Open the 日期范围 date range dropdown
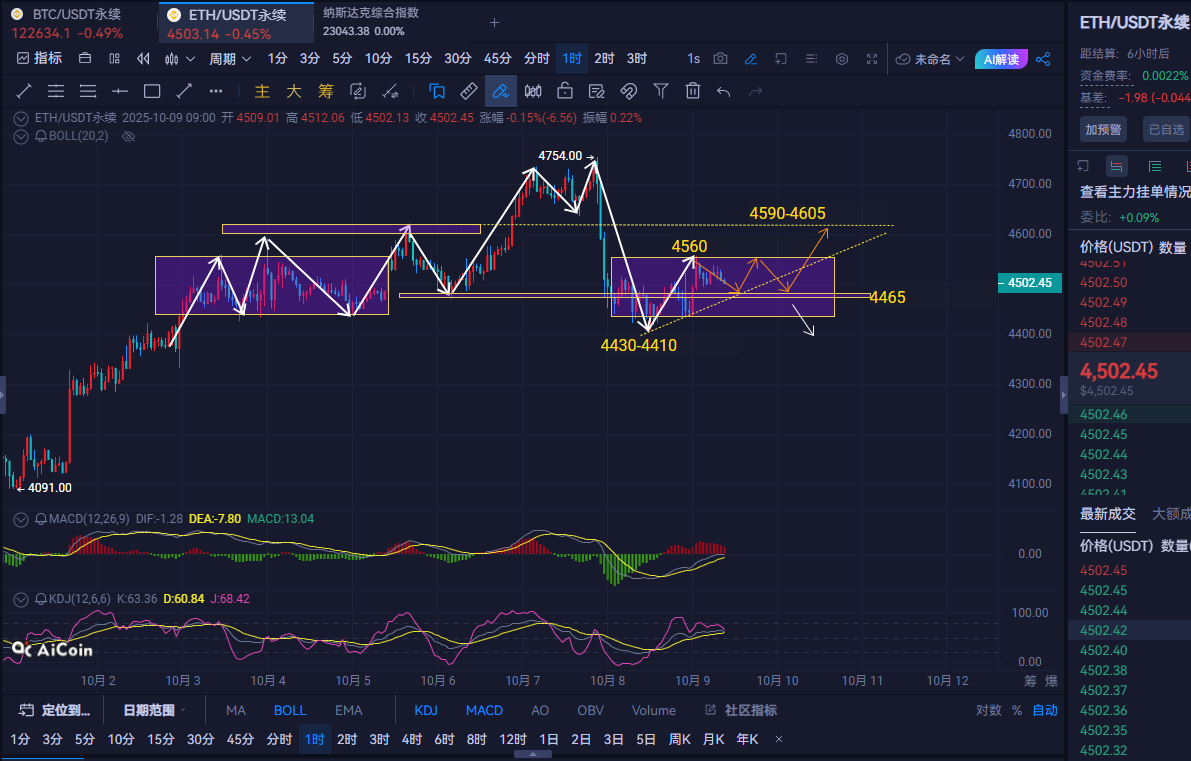Viewport: 1191px width, 761px height. tap(155, 710)
